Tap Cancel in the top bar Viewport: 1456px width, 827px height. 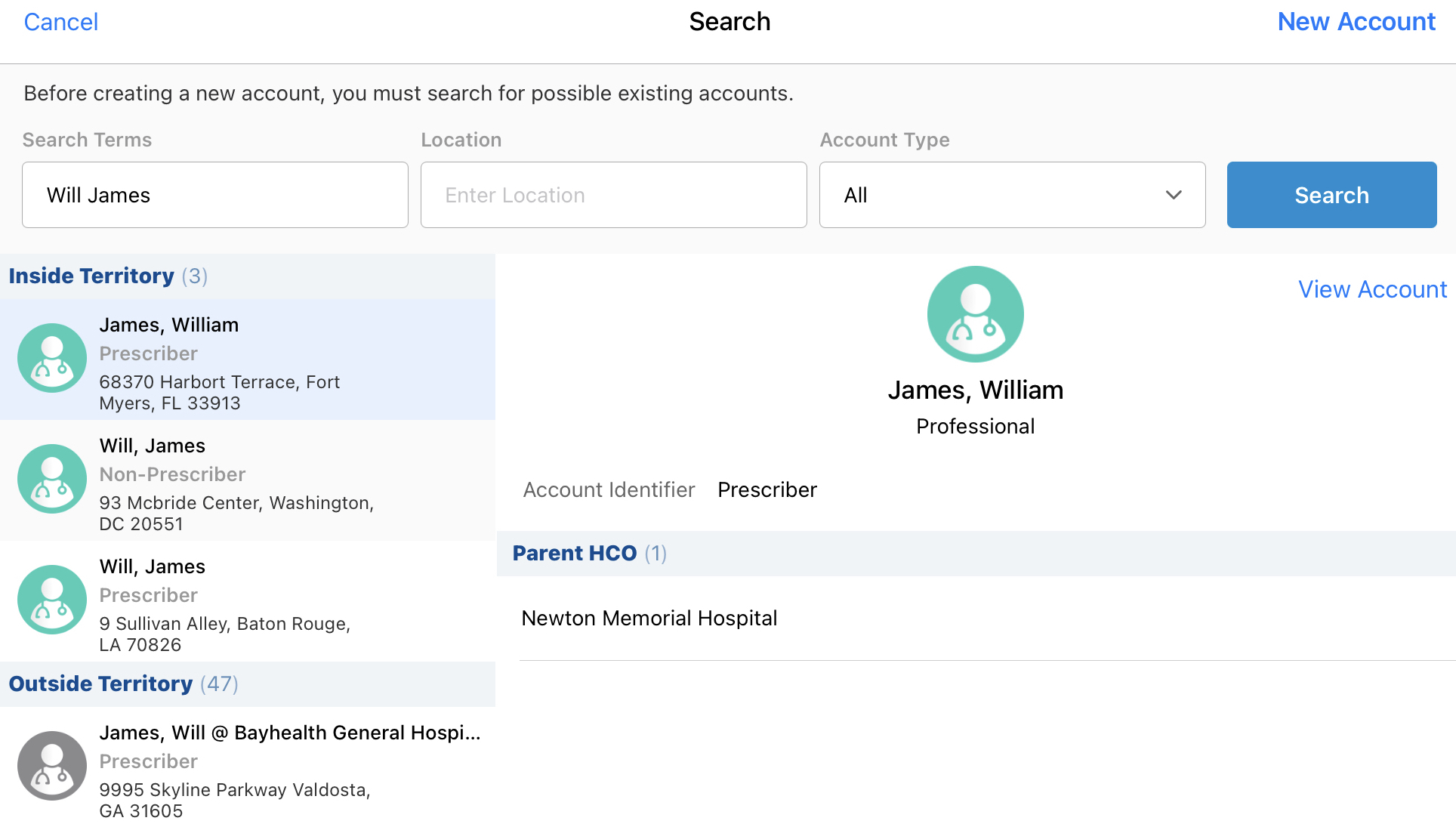pyautogui.click(x=61, y=22)
